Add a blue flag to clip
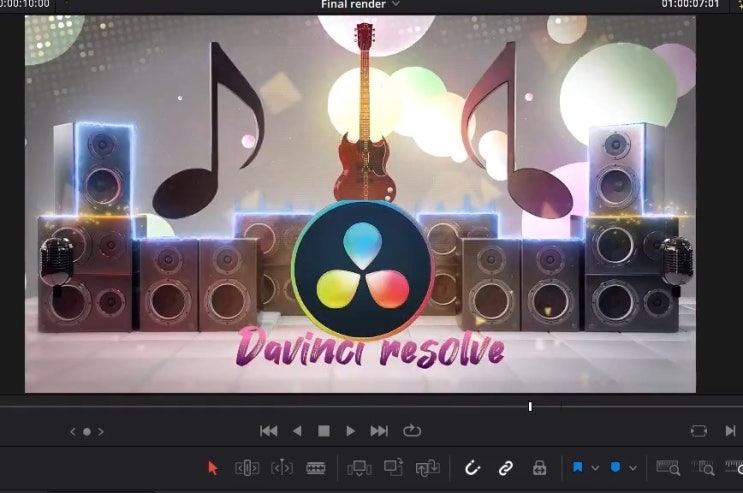 click(x=578, y=467)
